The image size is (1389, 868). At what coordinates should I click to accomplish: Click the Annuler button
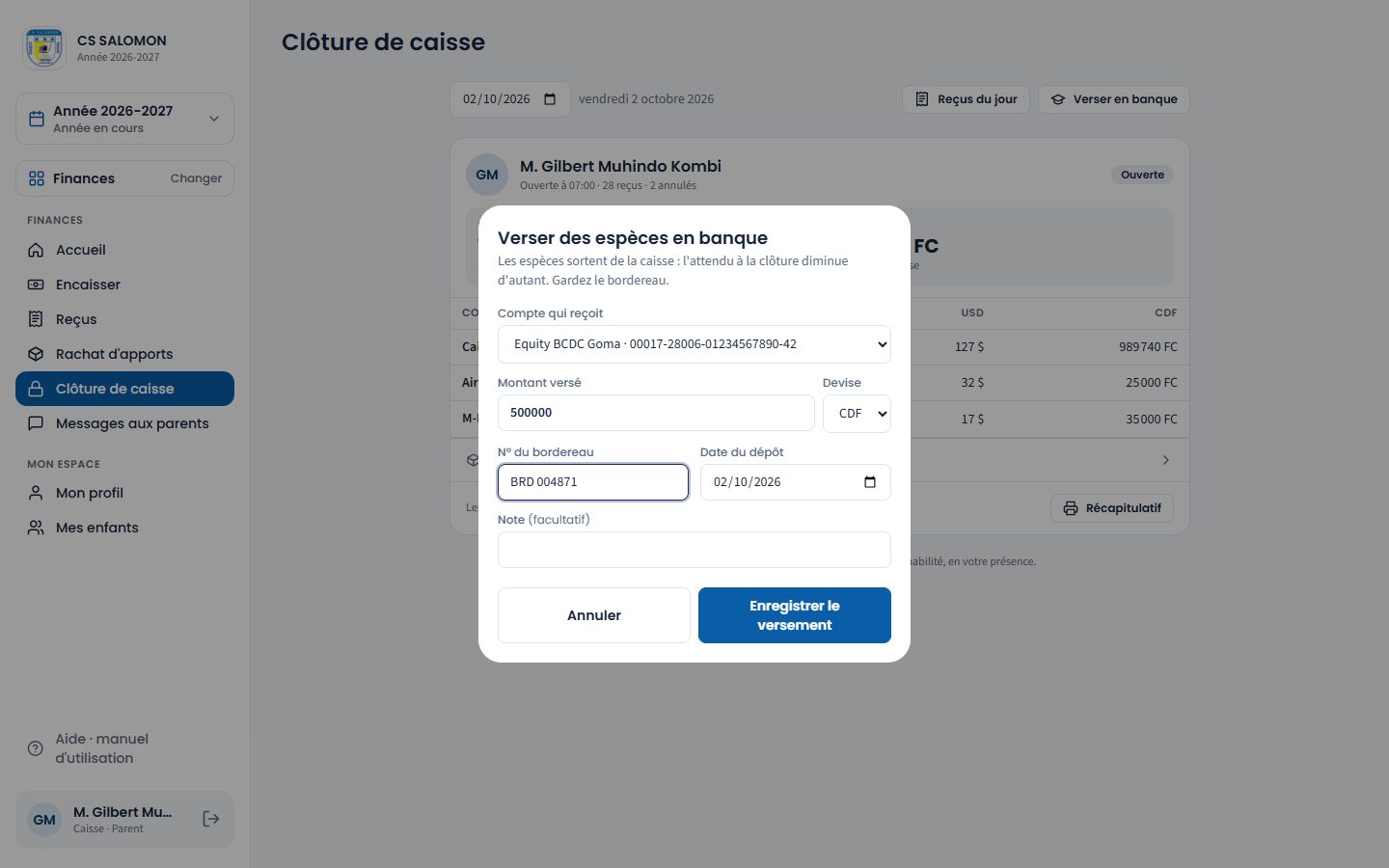[x=594, y=615]
